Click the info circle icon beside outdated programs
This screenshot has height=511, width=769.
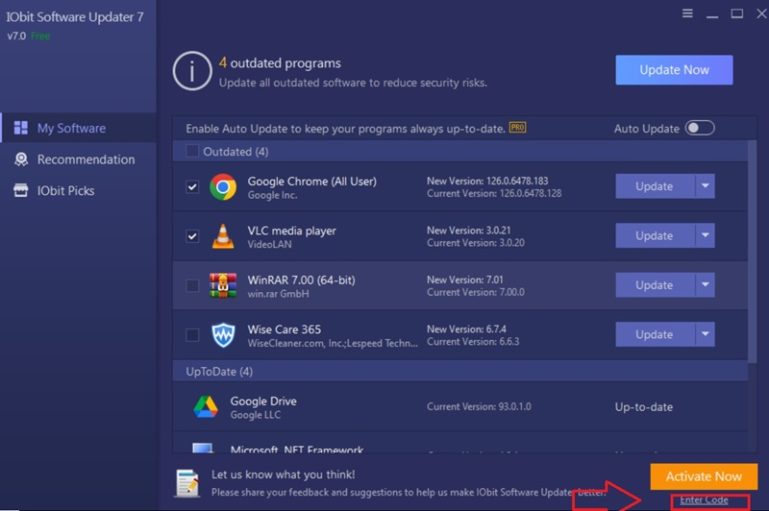(192, 70)
